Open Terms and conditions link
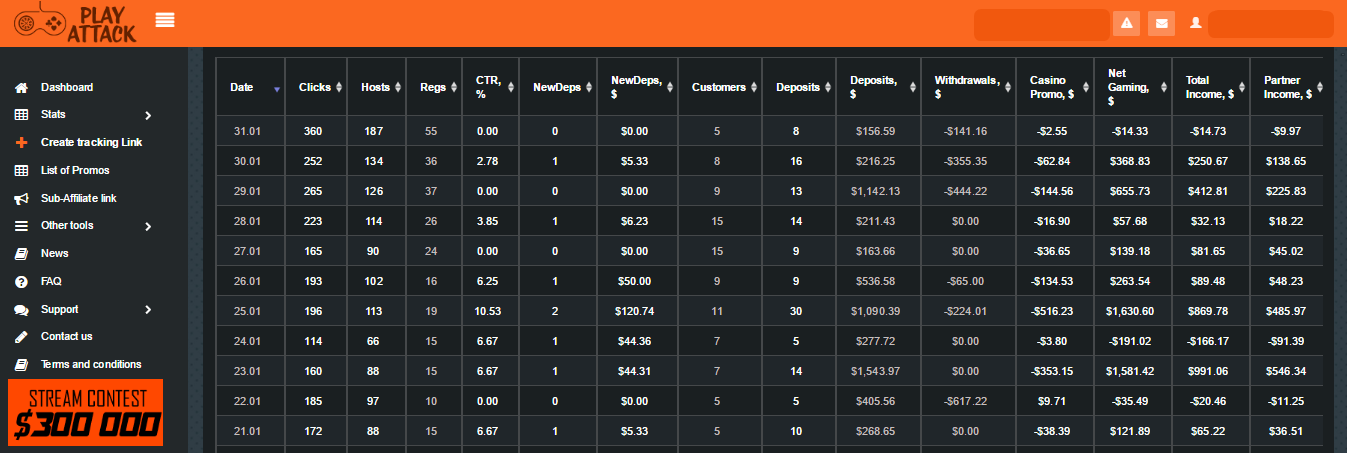Screen dimensions: 1347x453 point(91,365)
